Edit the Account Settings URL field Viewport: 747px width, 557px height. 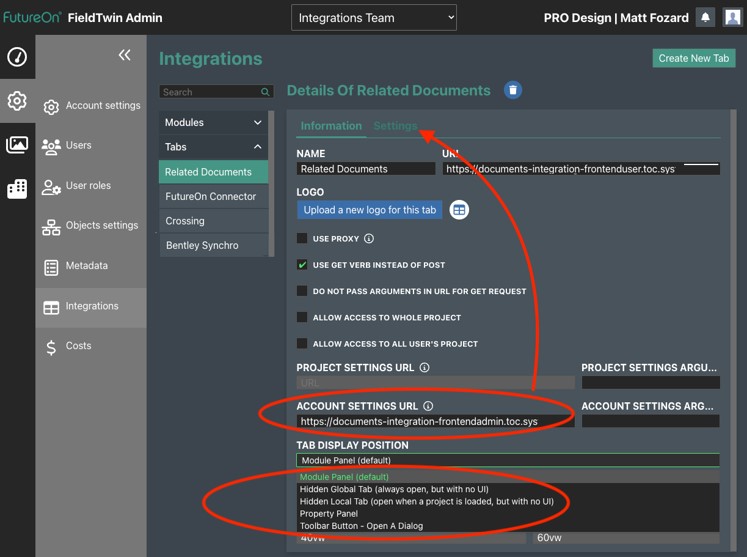[x=435, y=421]
